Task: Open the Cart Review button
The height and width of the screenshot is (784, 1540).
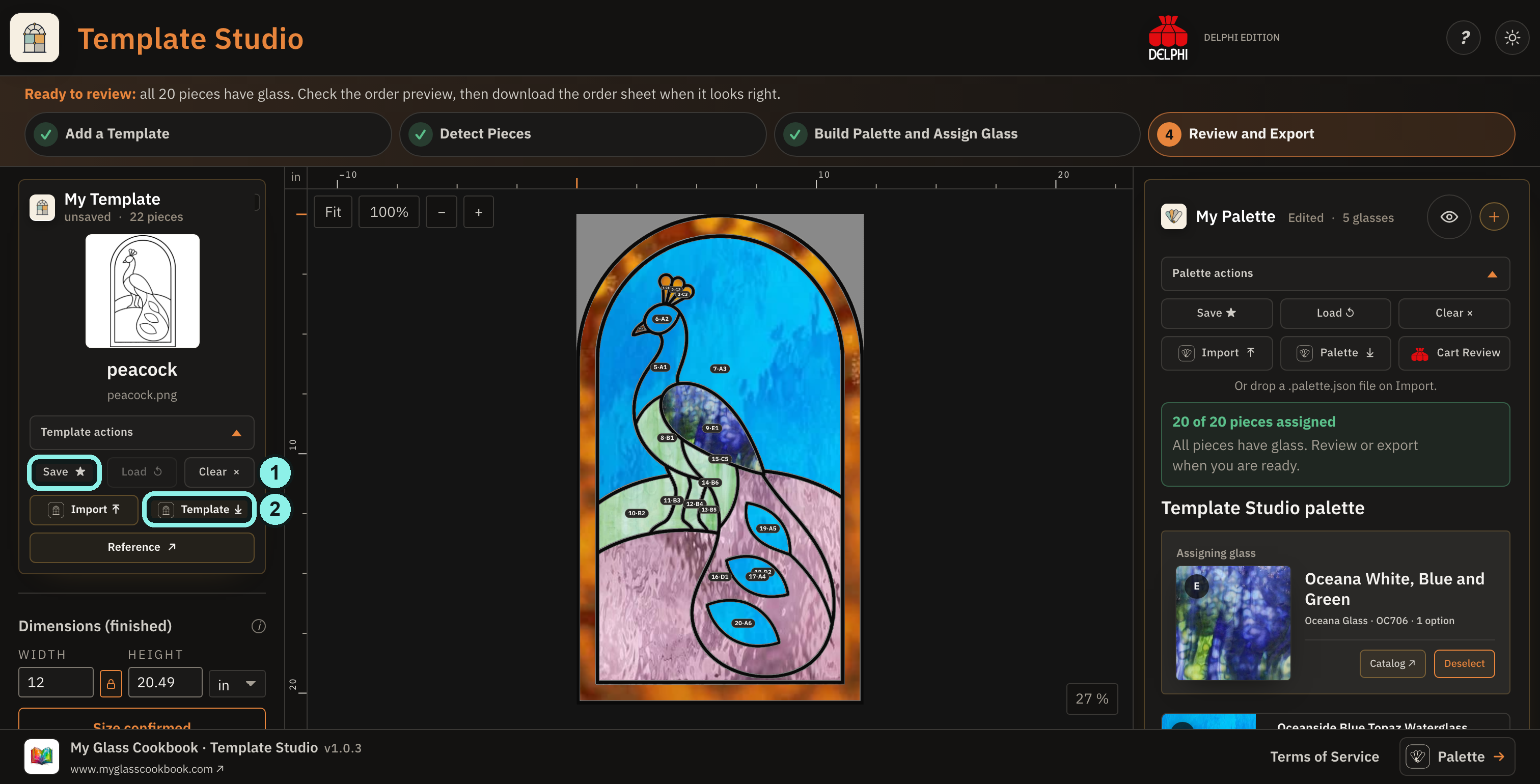Action: click(x=1454, y=353)
